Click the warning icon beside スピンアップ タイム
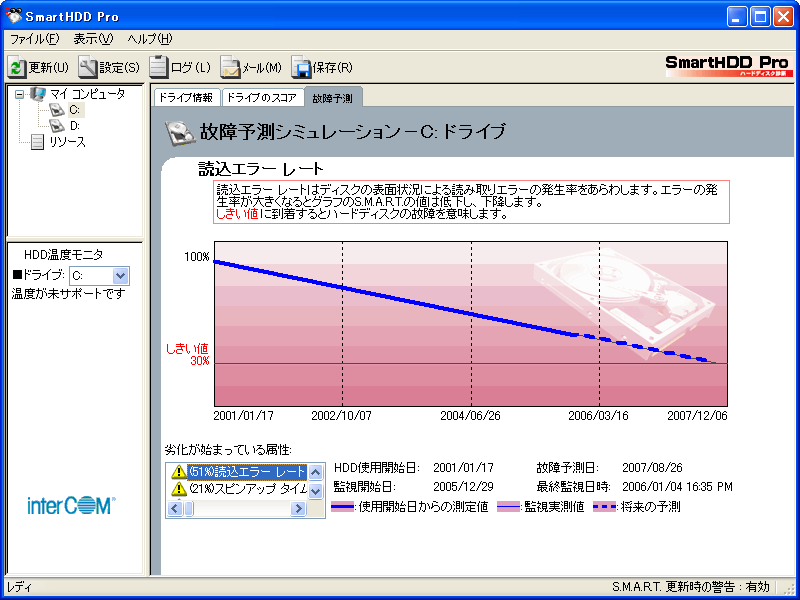800x600 pixels. [x=179, y=489]
